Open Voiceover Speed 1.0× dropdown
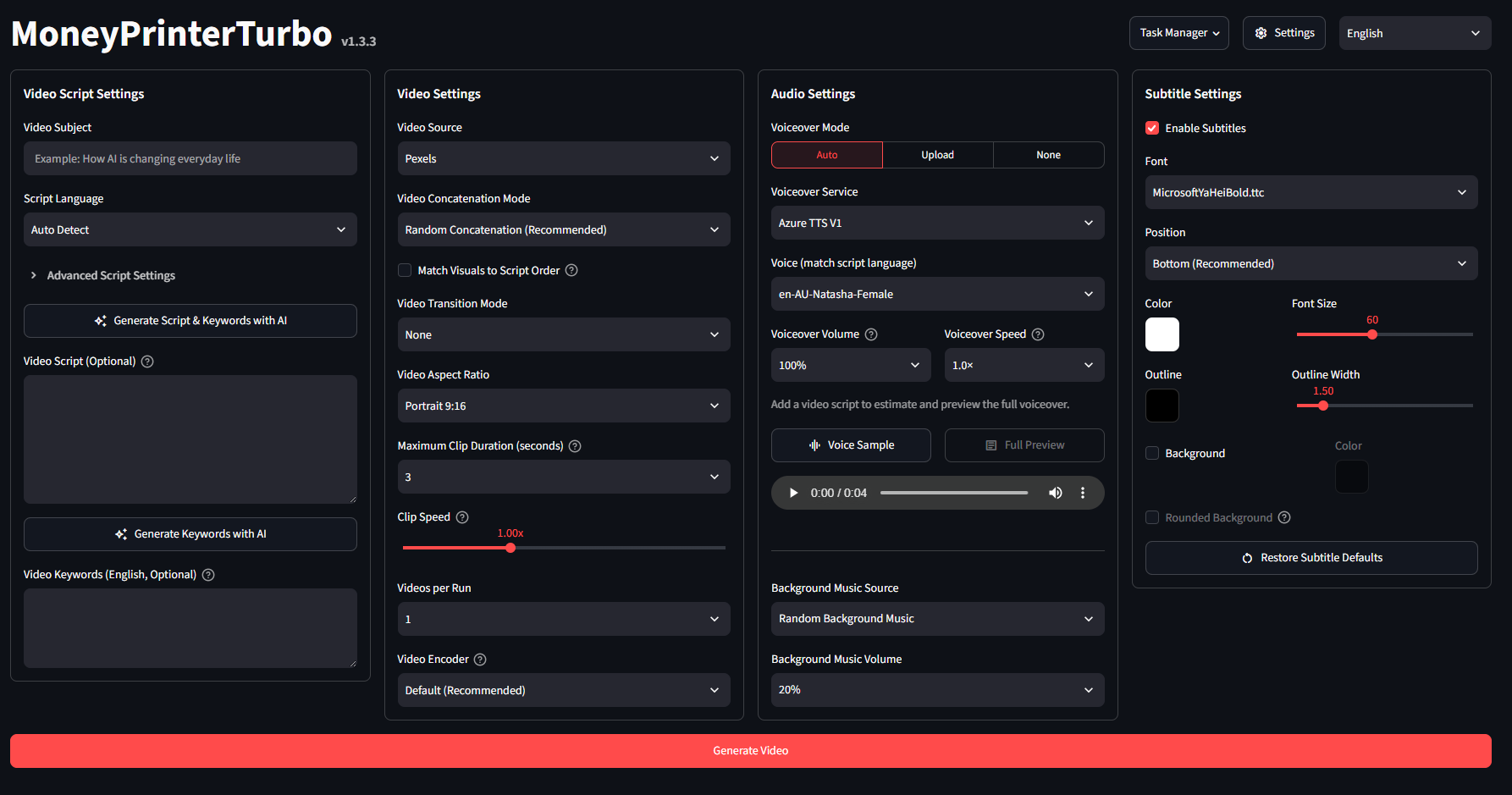Screen dimensions: 1512x795 point(1024,365)
